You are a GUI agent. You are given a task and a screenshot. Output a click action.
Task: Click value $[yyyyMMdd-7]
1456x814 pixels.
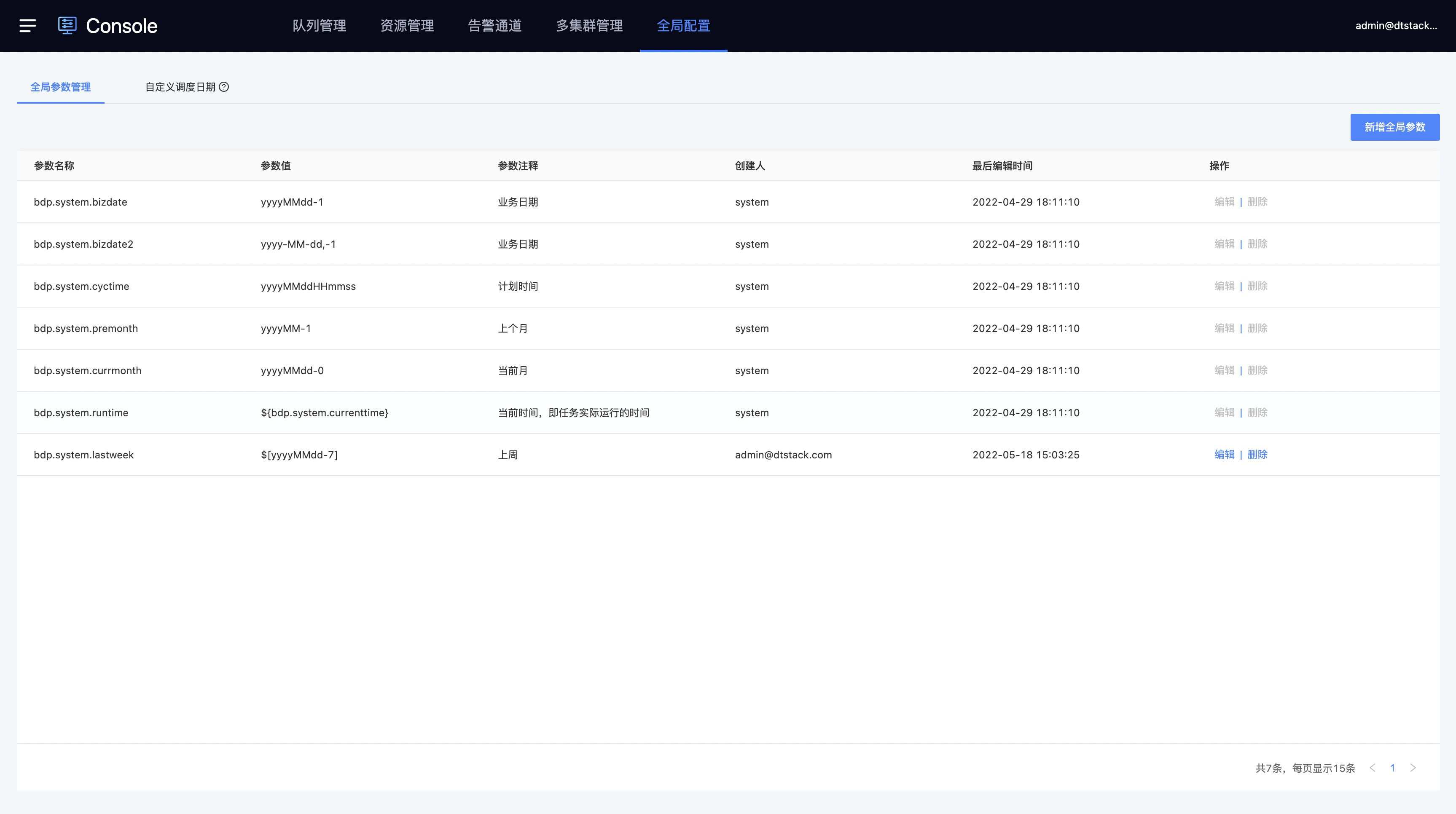coord(299,455)
